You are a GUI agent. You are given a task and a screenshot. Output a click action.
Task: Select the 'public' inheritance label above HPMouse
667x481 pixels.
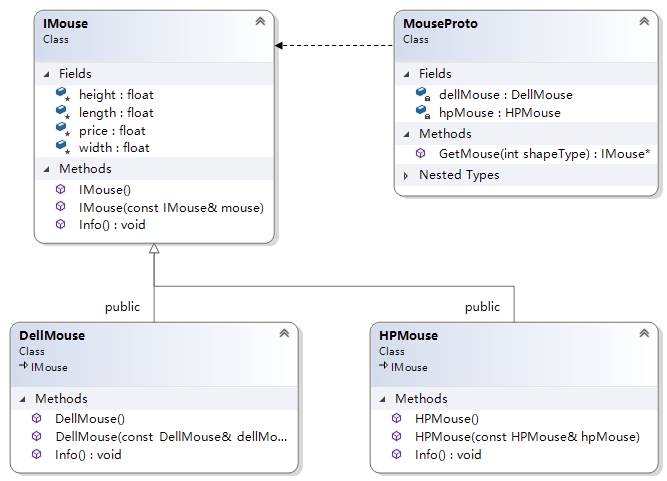[x=482, y=307]
